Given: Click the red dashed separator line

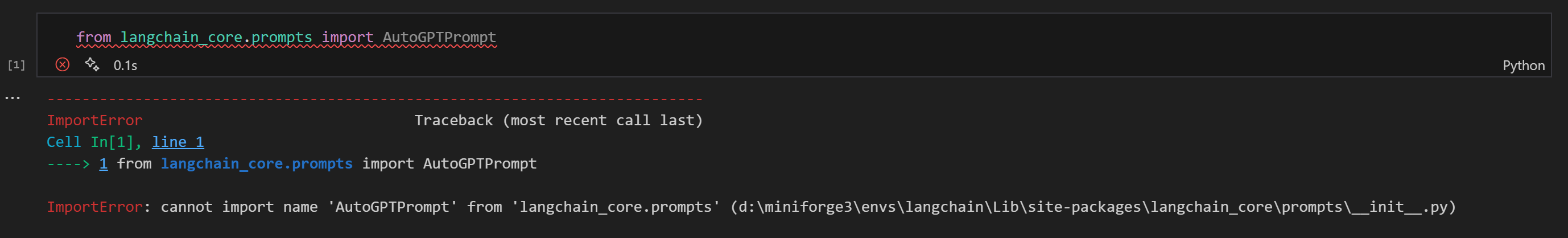Looking at the screenshot, I should [x=374, y=99].
